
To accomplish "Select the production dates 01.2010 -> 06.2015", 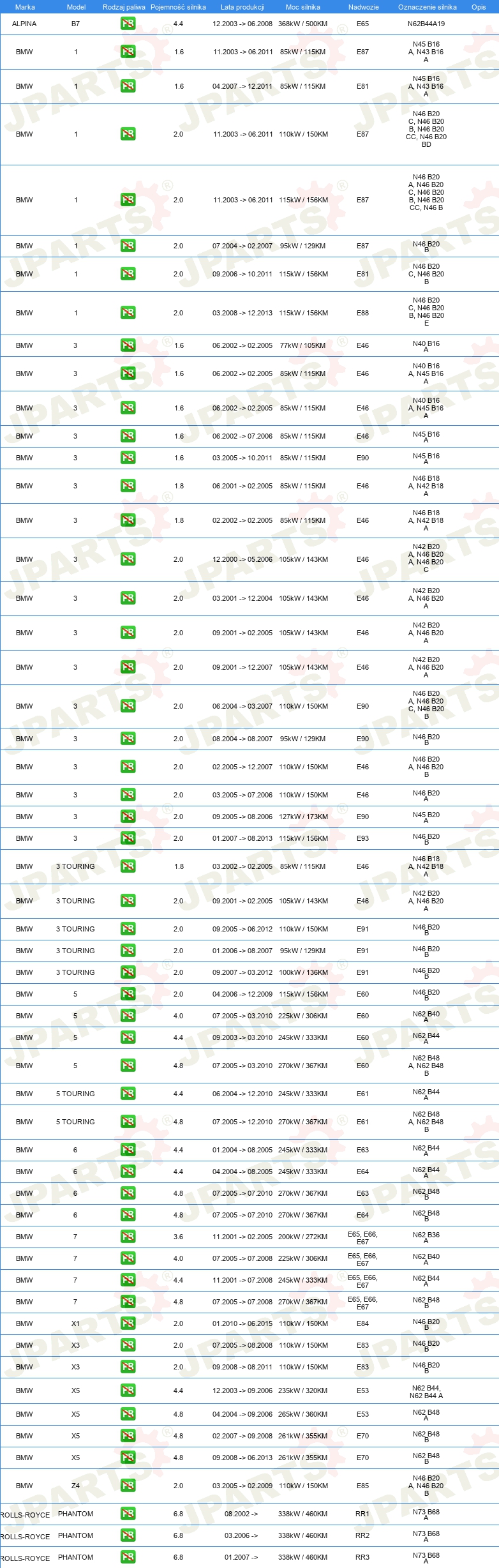I will pyautogui.click(x=242, y=1323).
